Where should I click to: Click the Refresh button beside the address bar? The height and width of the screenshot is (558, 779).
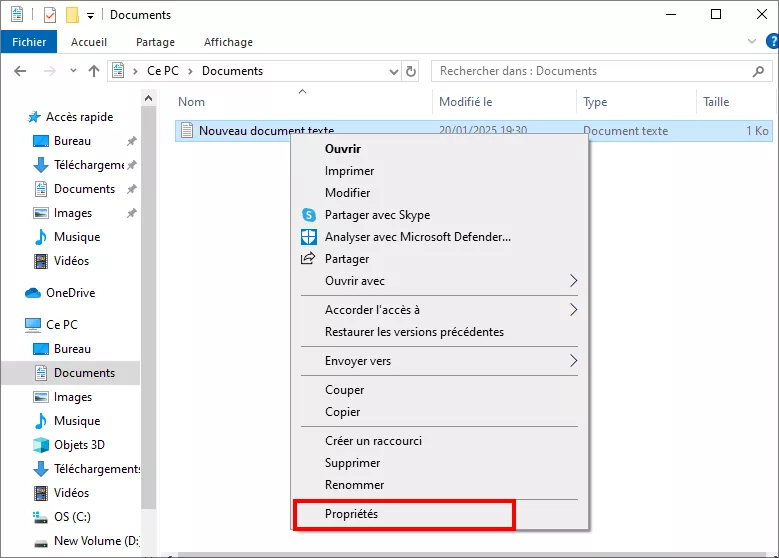pyautogui.click(x=411, y=72)
